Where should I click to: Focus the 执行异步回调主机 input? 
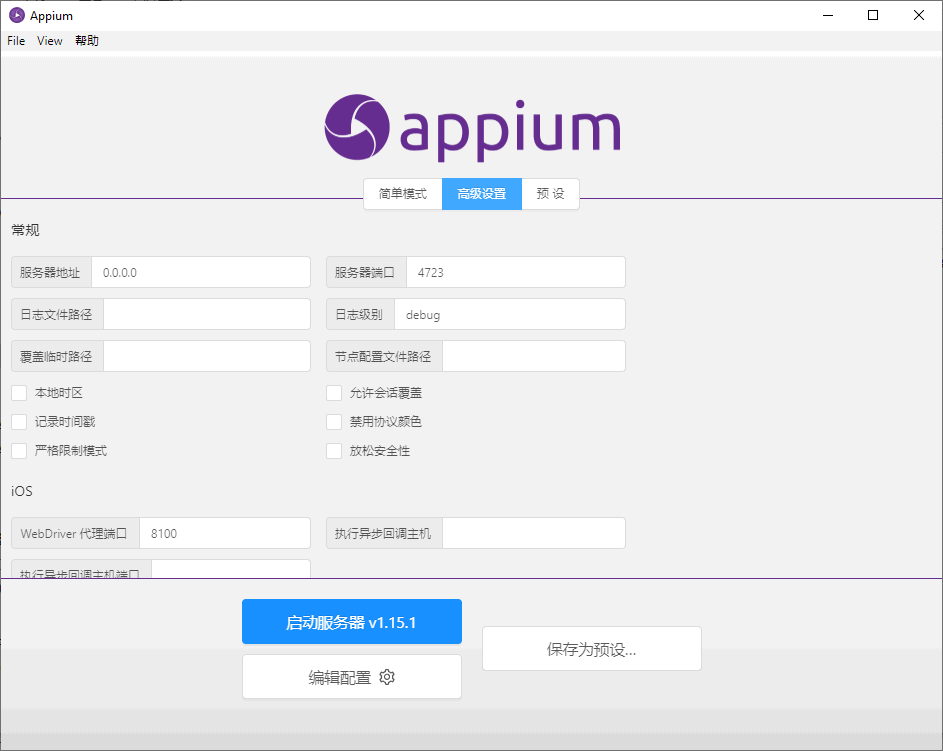pyautogui.click(x=534, y=533)
